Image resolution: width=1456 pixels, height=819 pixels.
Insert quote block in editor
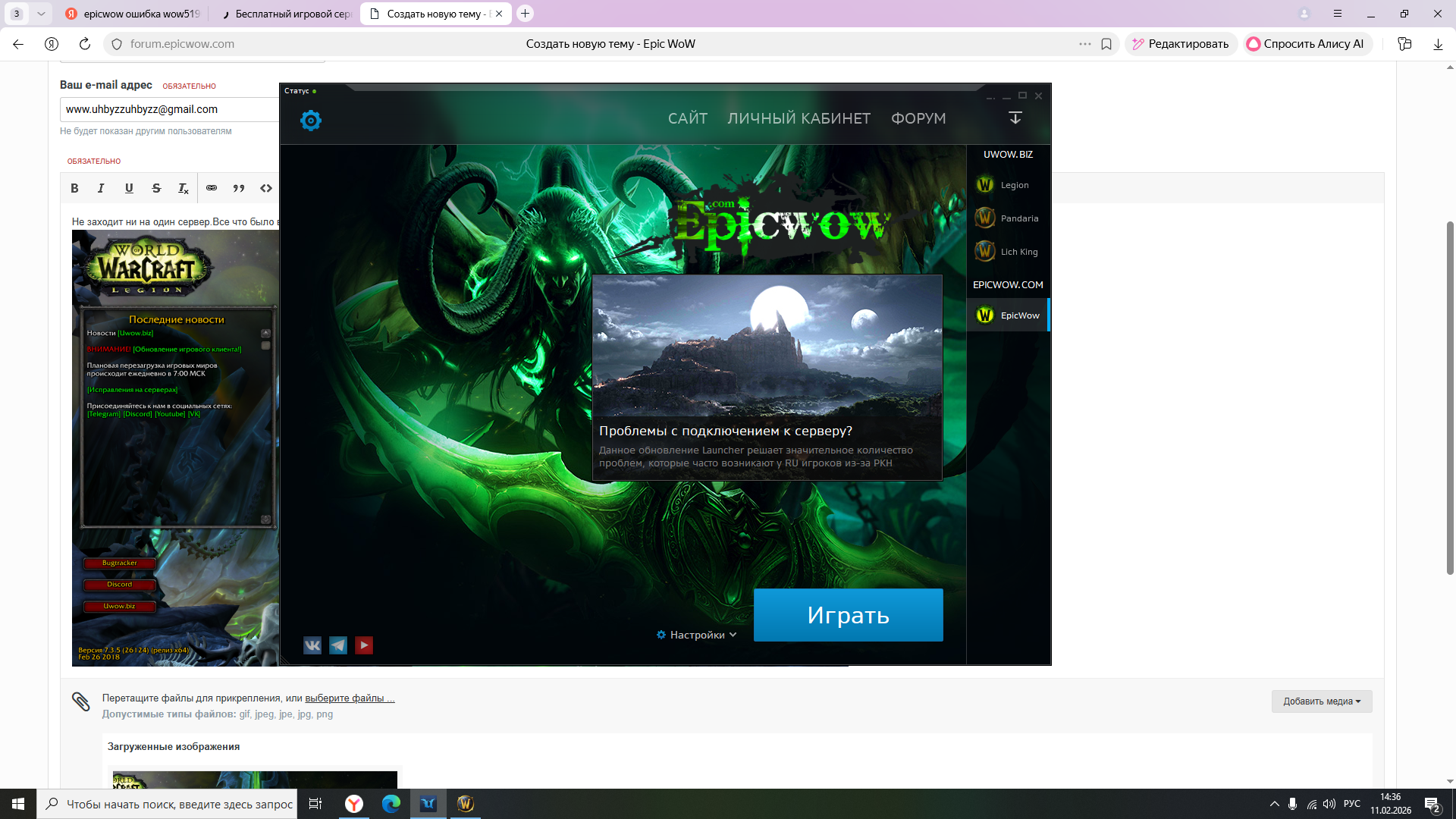[x=239, y=188]
